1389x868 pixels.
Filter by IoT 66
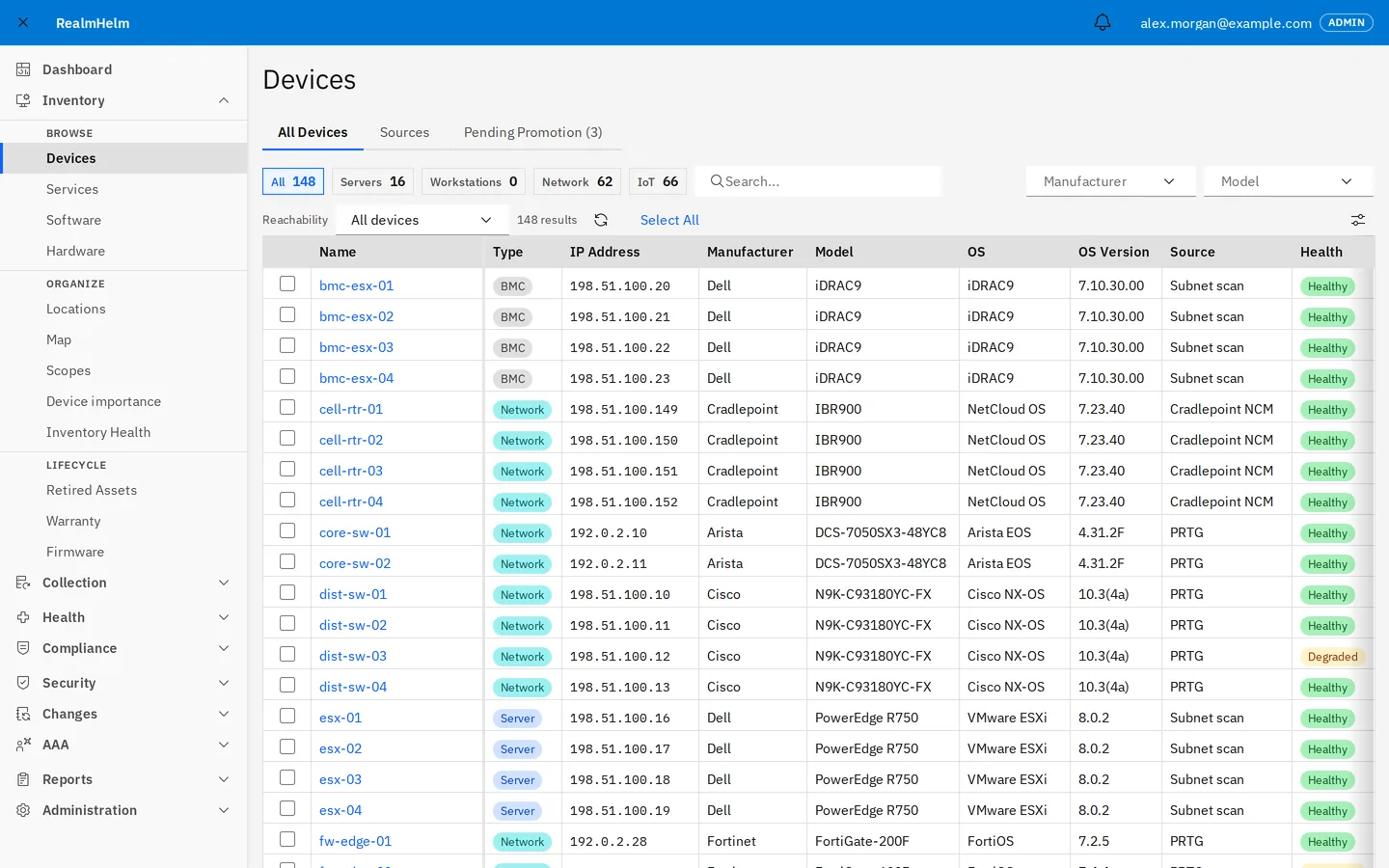point(658,181)
